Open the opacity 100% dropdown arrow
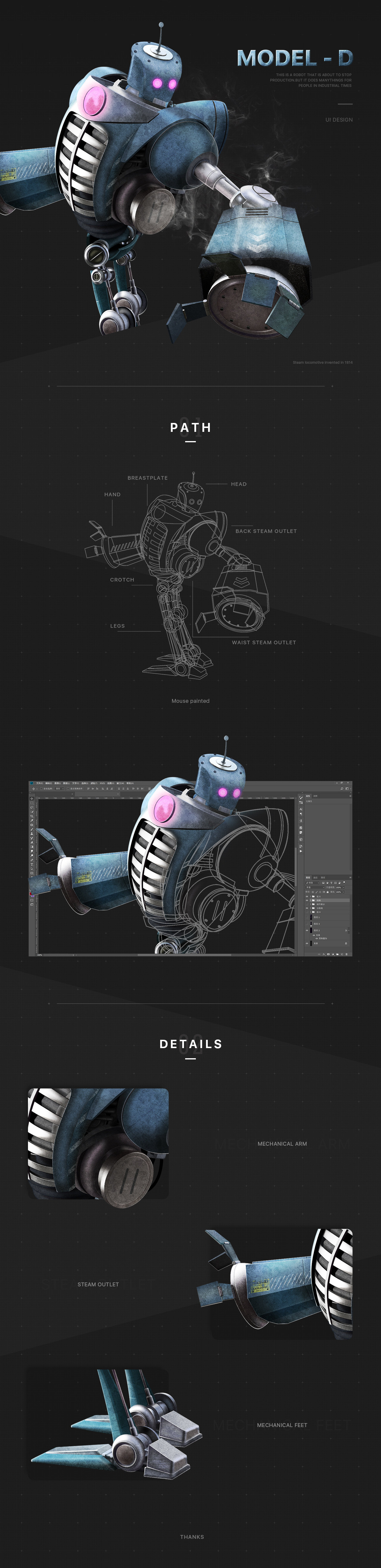The image size is (381, 1568). tap(344, 888)
